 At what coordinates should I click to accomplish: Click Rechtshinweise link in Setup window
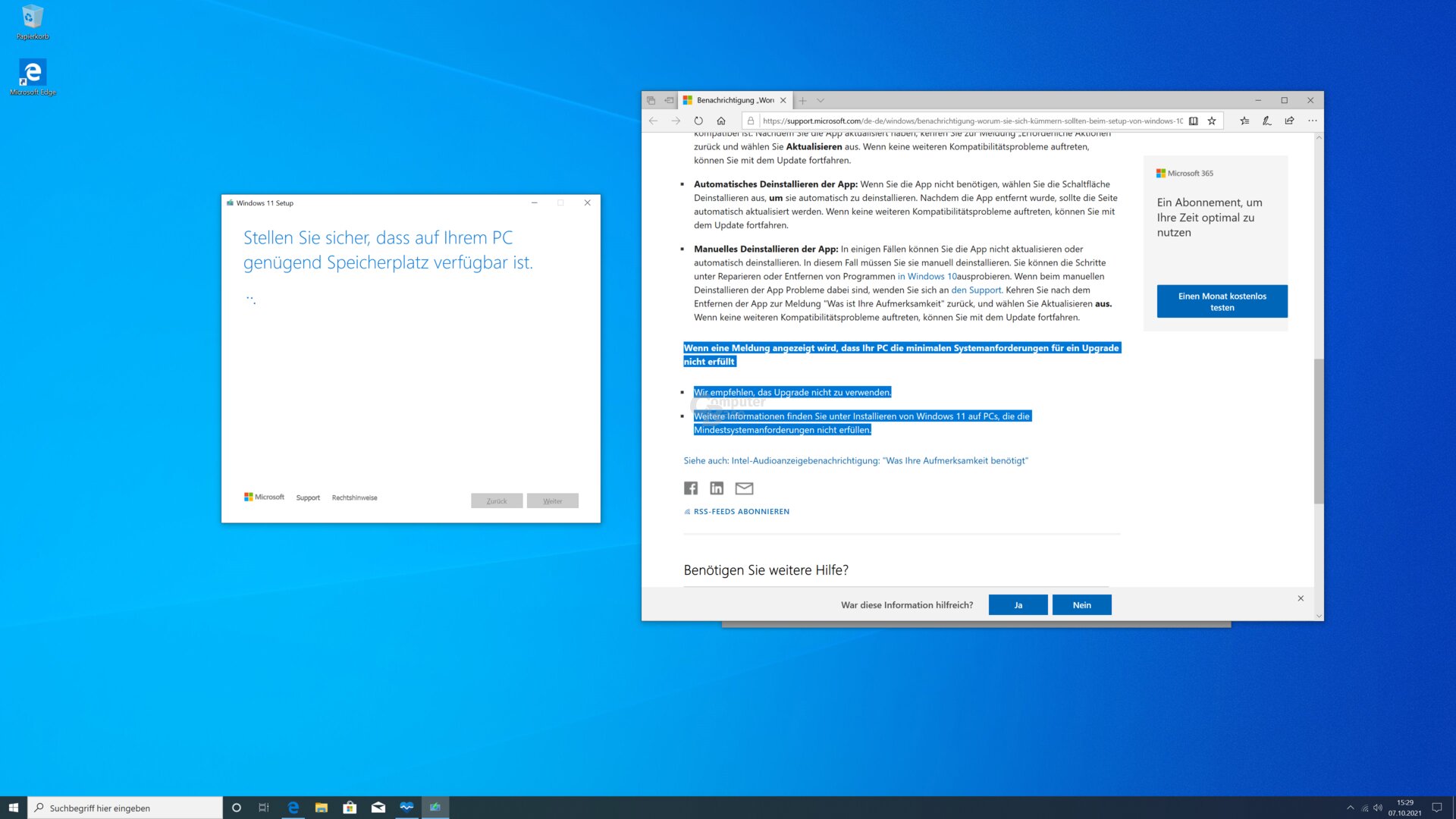[x=354, y=498]
